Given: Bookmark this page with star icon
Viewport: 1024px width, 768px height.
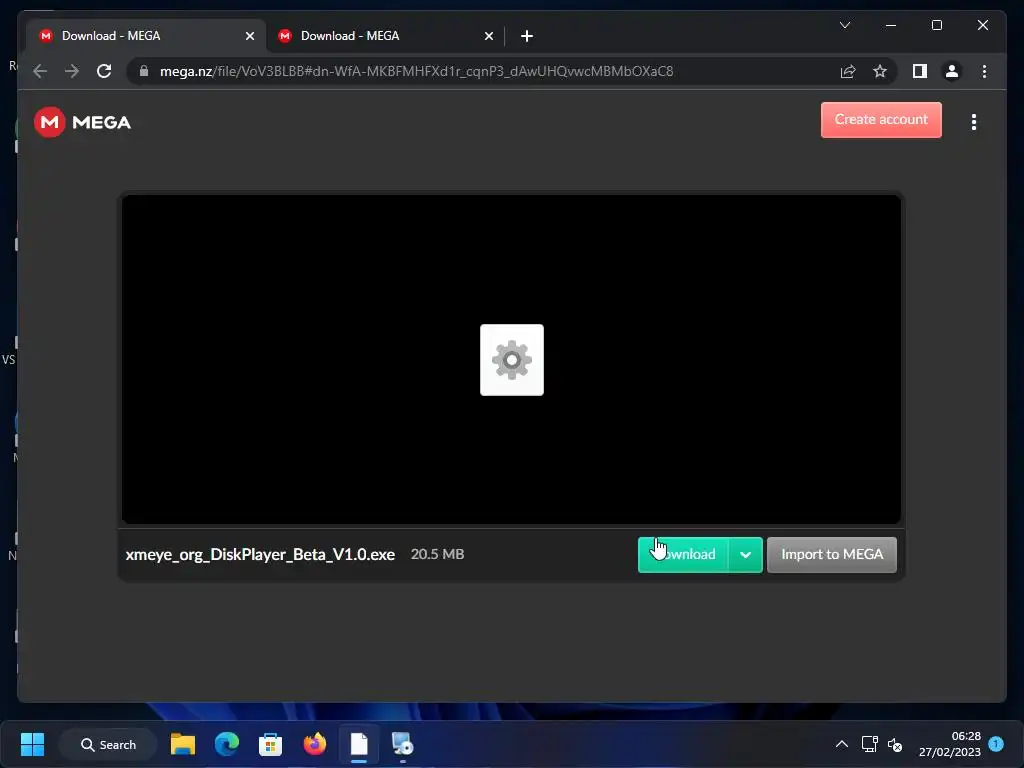Looking at the screenshot, I should (880, 71).
